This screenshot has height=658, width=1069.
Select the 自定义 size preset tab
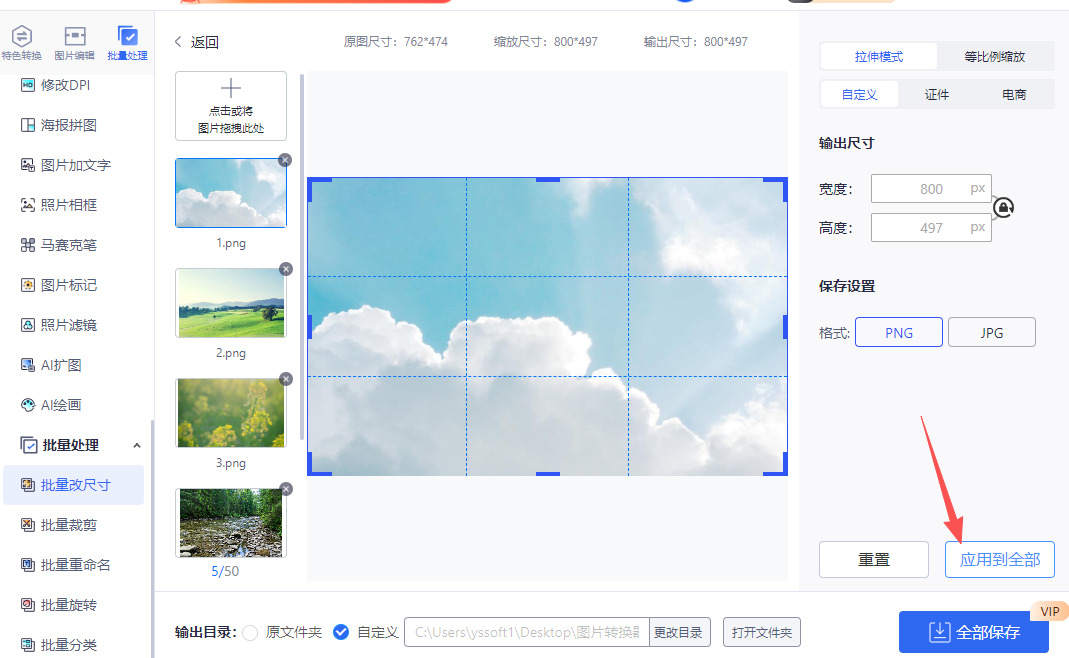coord(859,95)
